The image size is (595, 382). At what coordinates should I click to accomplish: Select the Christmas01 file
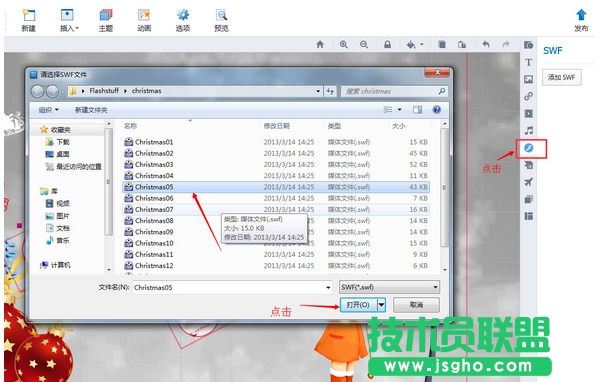(276, 142)
